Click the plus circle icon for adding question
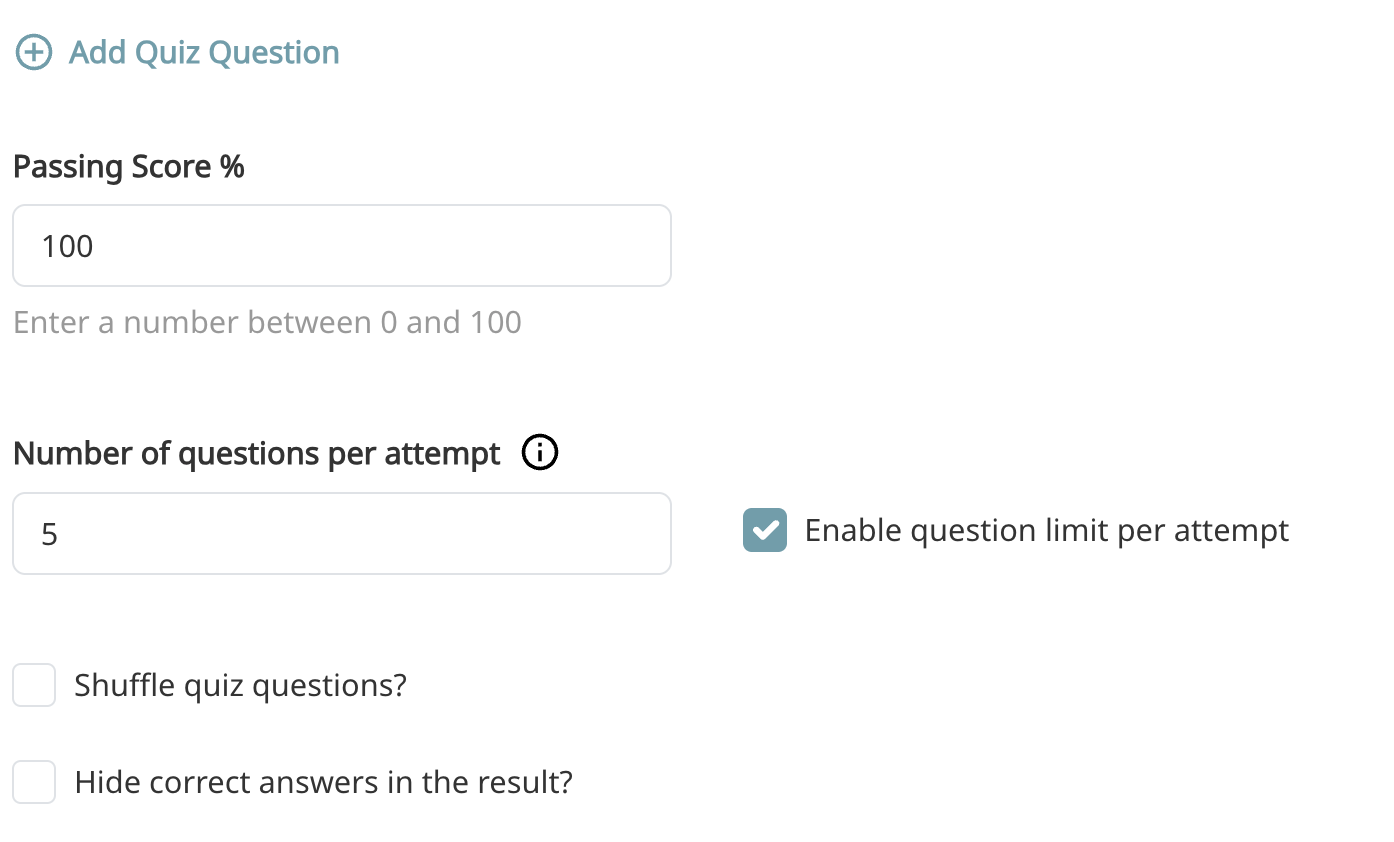Viewport: 1394px width, 842px height. point(34,53)
